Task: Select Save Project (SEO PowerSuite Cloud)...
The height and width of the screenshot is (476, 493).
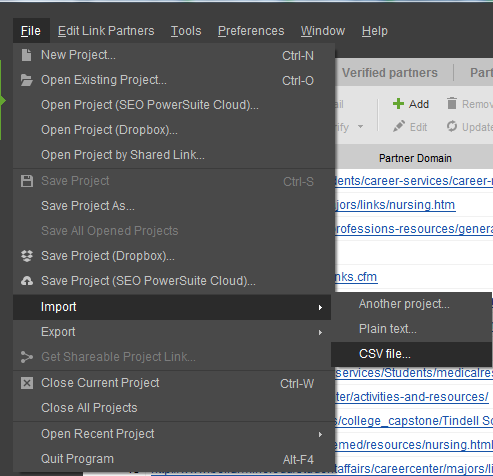Action: click(173, 281)
